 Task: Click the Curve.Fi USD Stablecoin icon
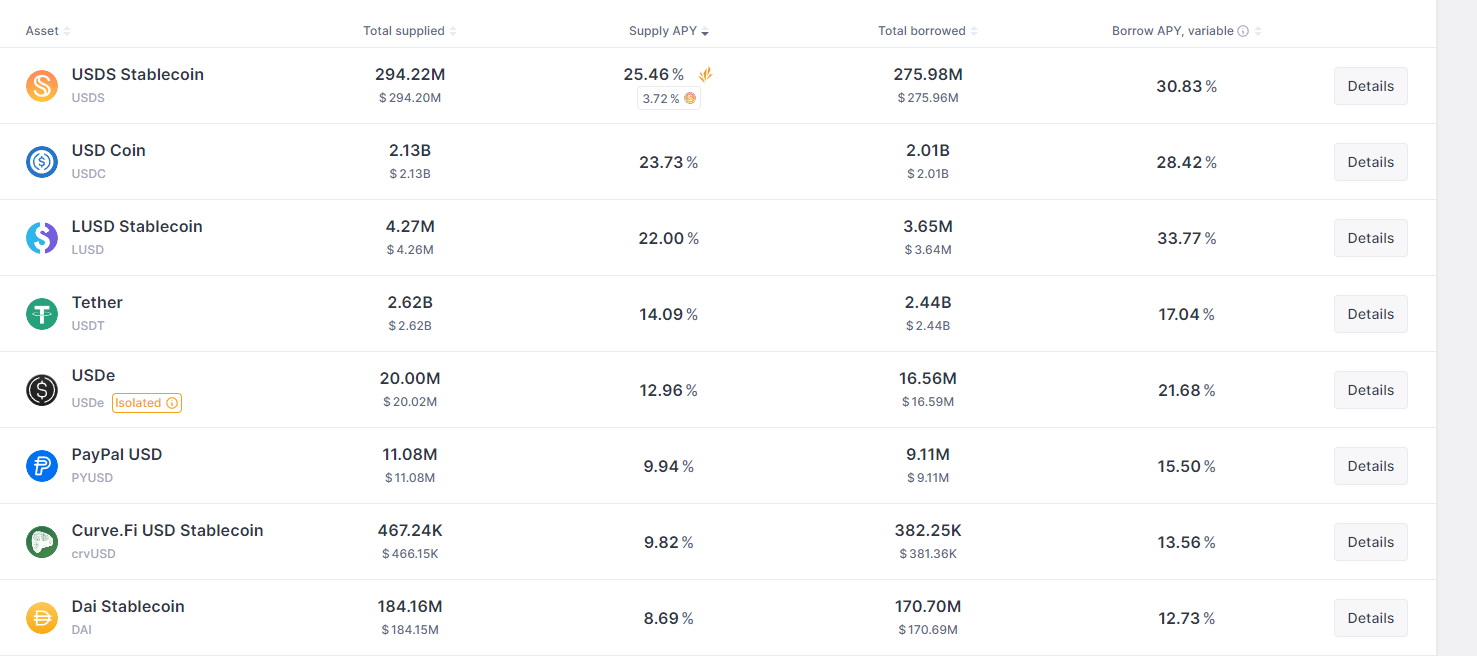coord(42,542)
